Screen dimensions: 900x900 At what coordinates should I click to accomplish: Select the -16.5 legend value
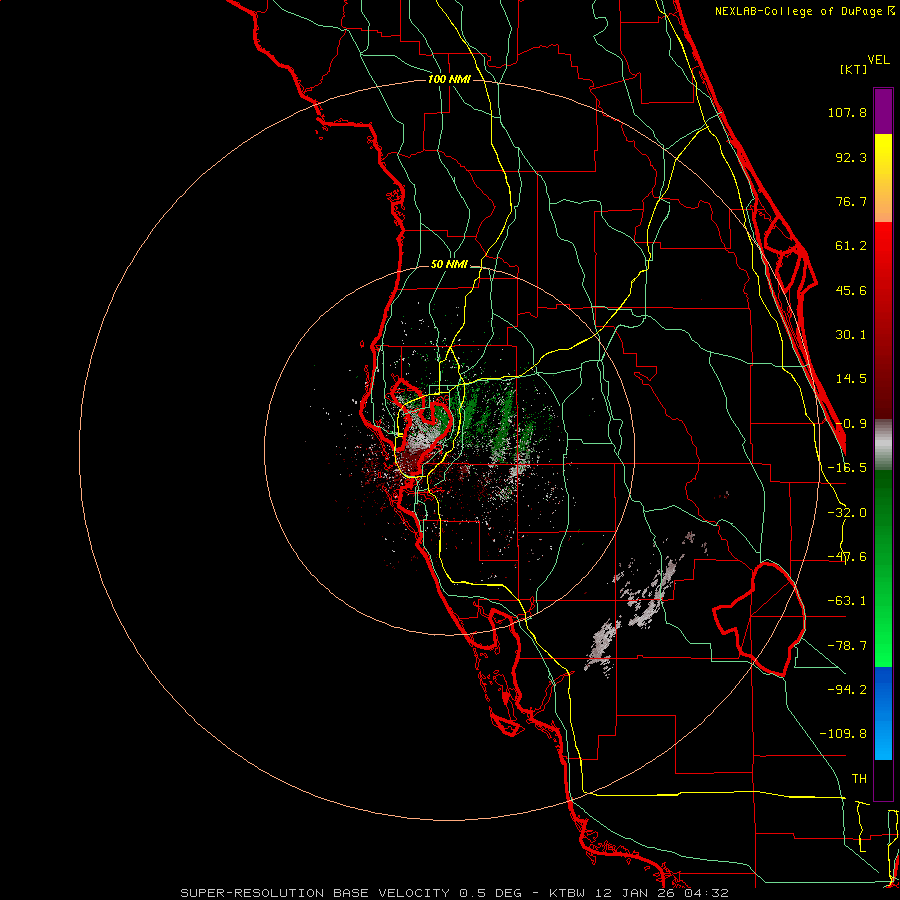(847, 468)
